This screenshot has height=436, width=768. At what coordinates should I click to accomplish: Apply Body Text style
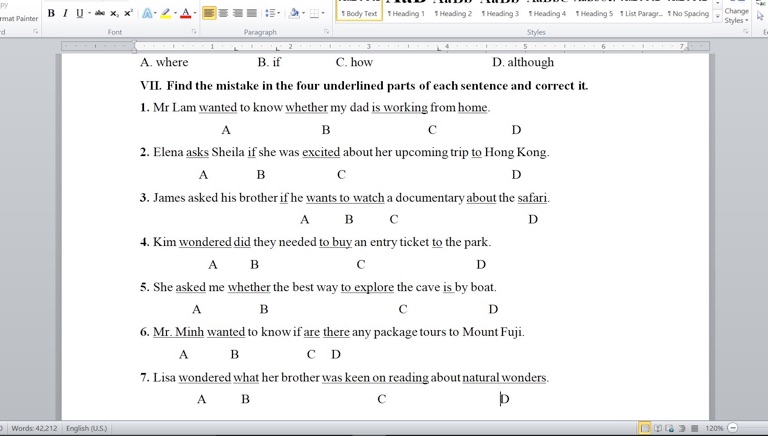point(359,10)
